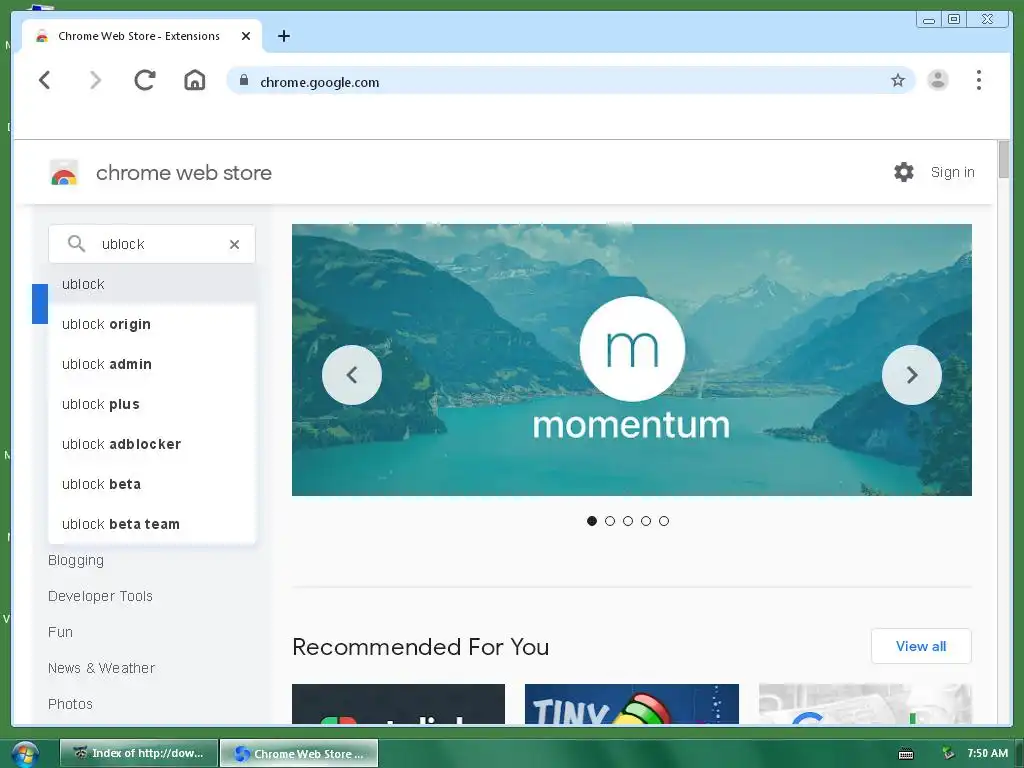The image size is (1024, 768).
Task: Open a new tab with plus icon
Action: [283, 36]
